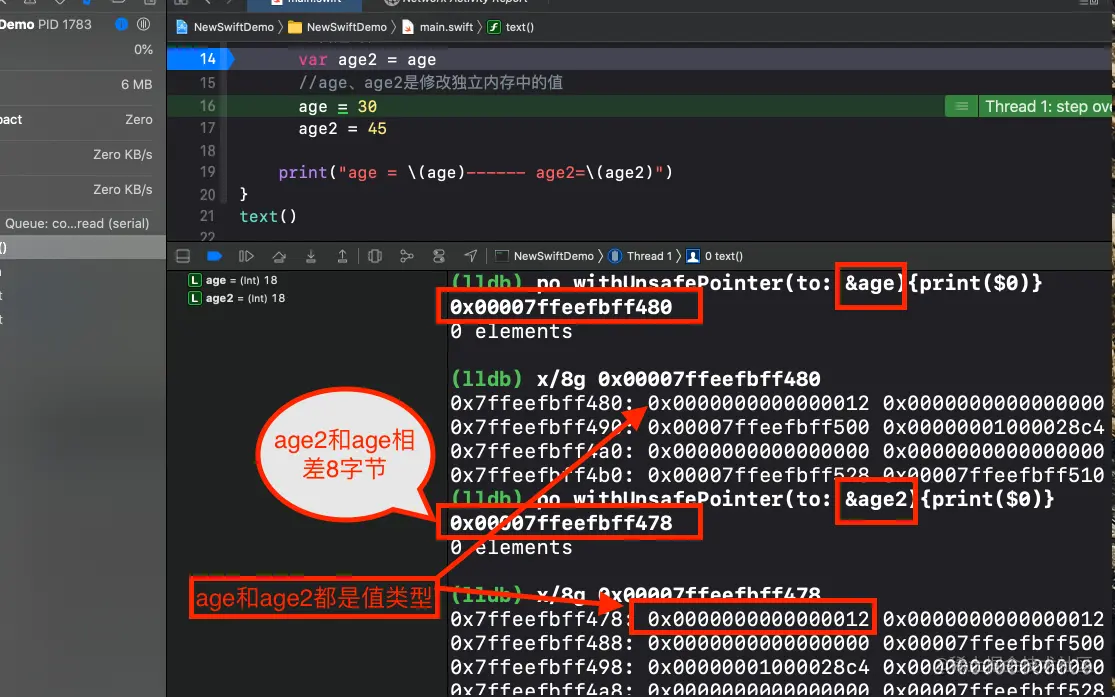Click the print statement on line 19

pyautogui.click(x=475, y=173)
